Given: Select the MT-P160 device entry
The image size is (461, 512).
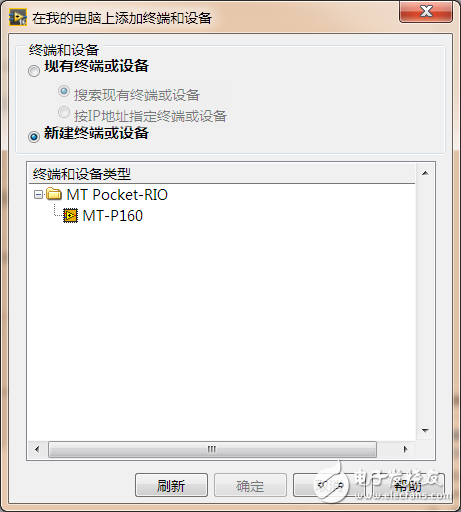Looking at the screenshot, I should tap(113, 216).
